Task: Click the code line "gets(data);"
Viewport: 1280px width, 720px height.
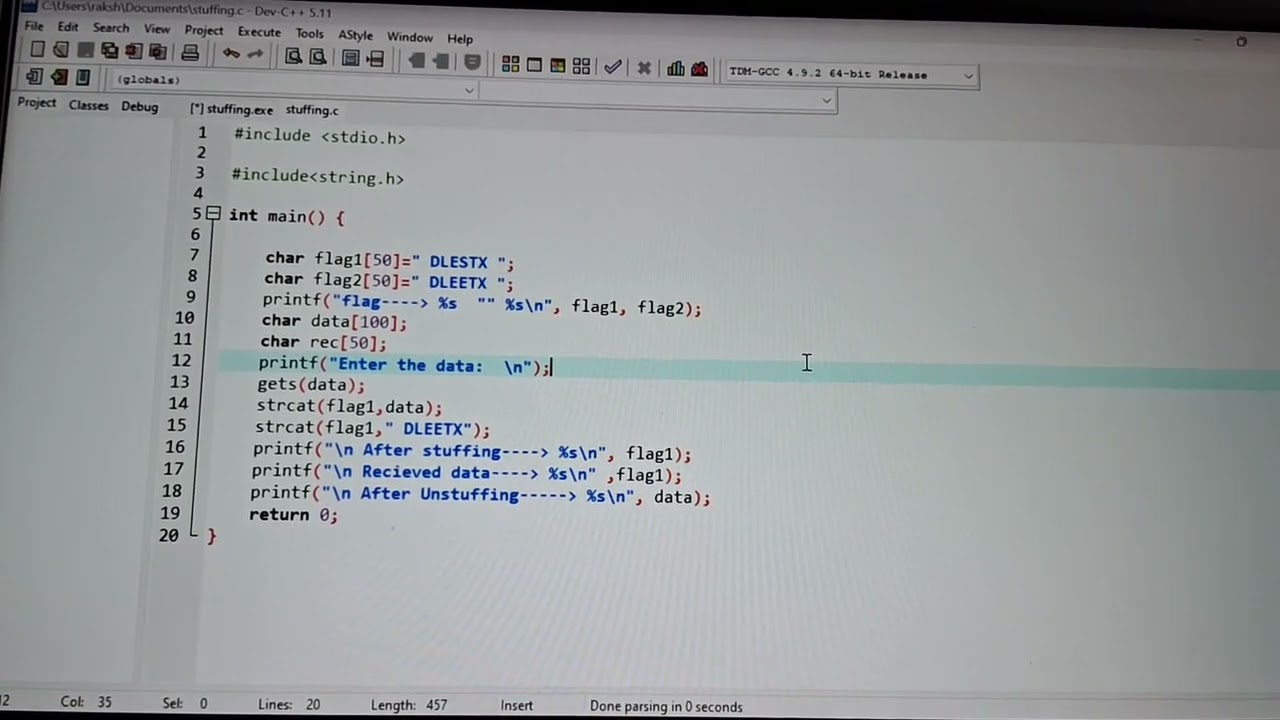Action: [x=311, y=385]
